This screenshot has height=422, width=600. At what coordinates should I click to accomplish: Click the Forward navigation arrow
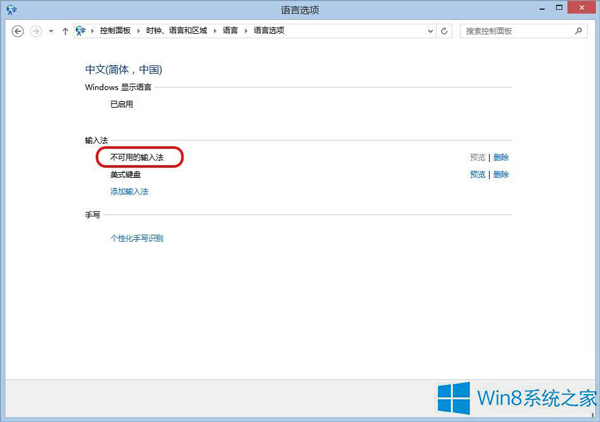coord(36,31)
